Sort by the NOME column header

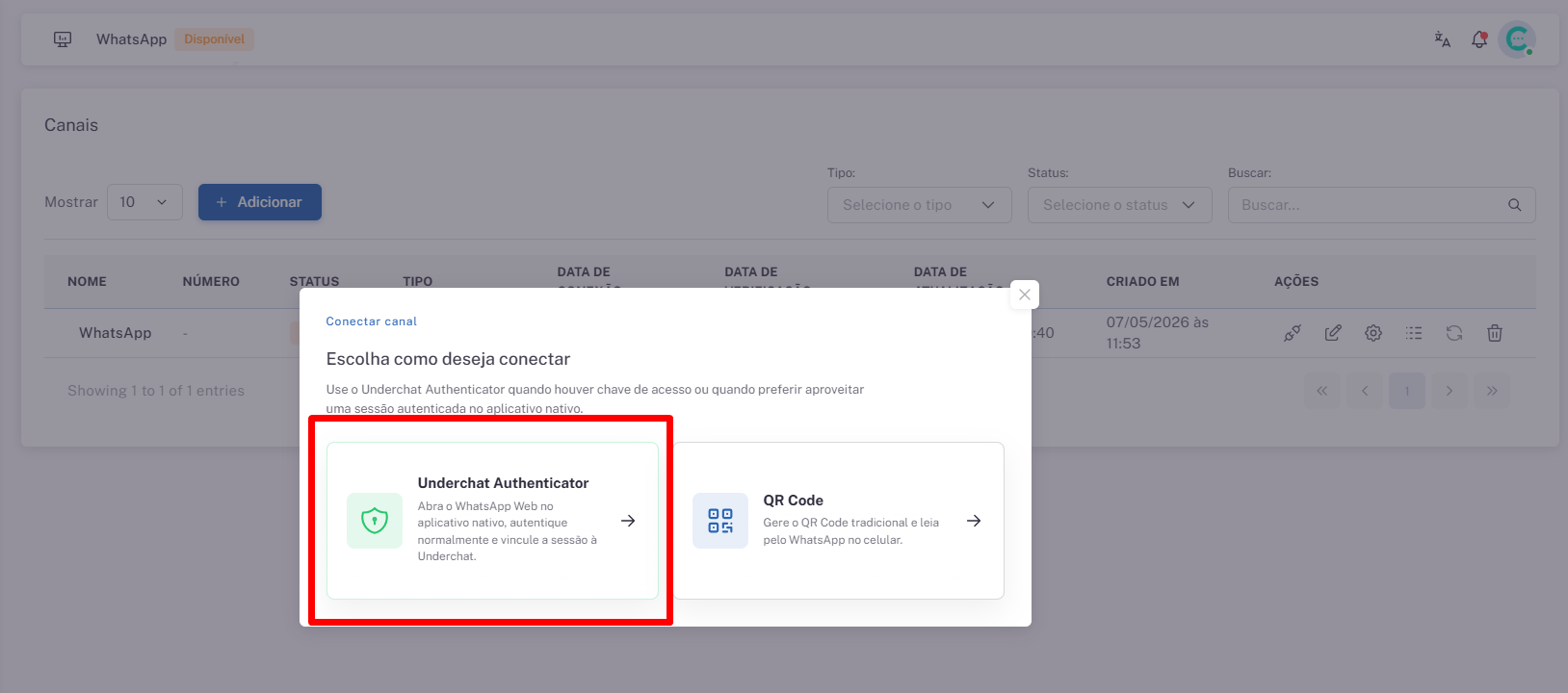click(x=87, y=282)
